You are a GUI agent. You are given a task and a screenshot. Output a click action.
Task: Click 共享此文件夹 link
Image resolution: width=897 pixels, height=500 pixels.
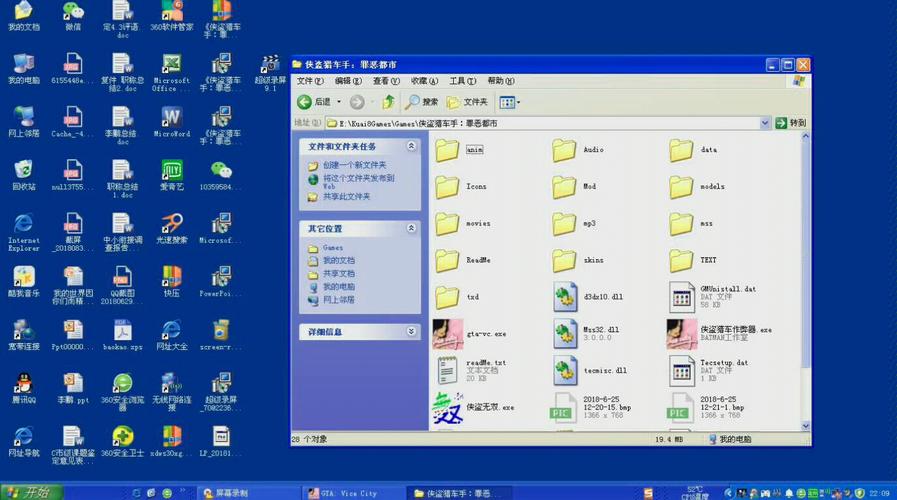point(346,197)
